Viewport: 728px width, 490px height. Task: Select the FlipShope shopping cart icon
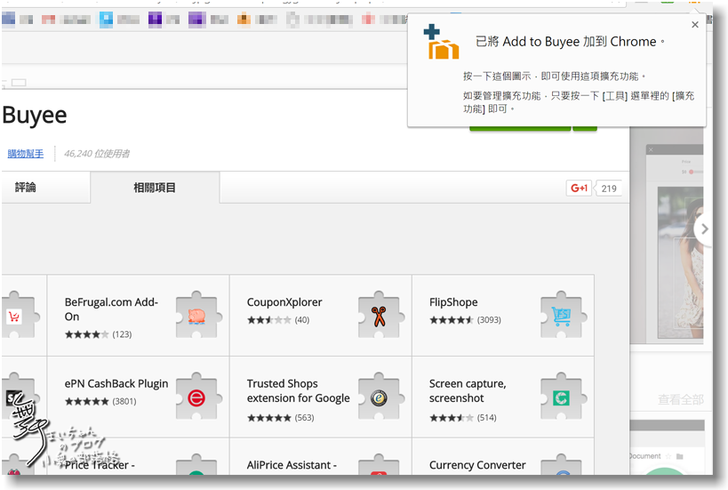click(560, 315)
